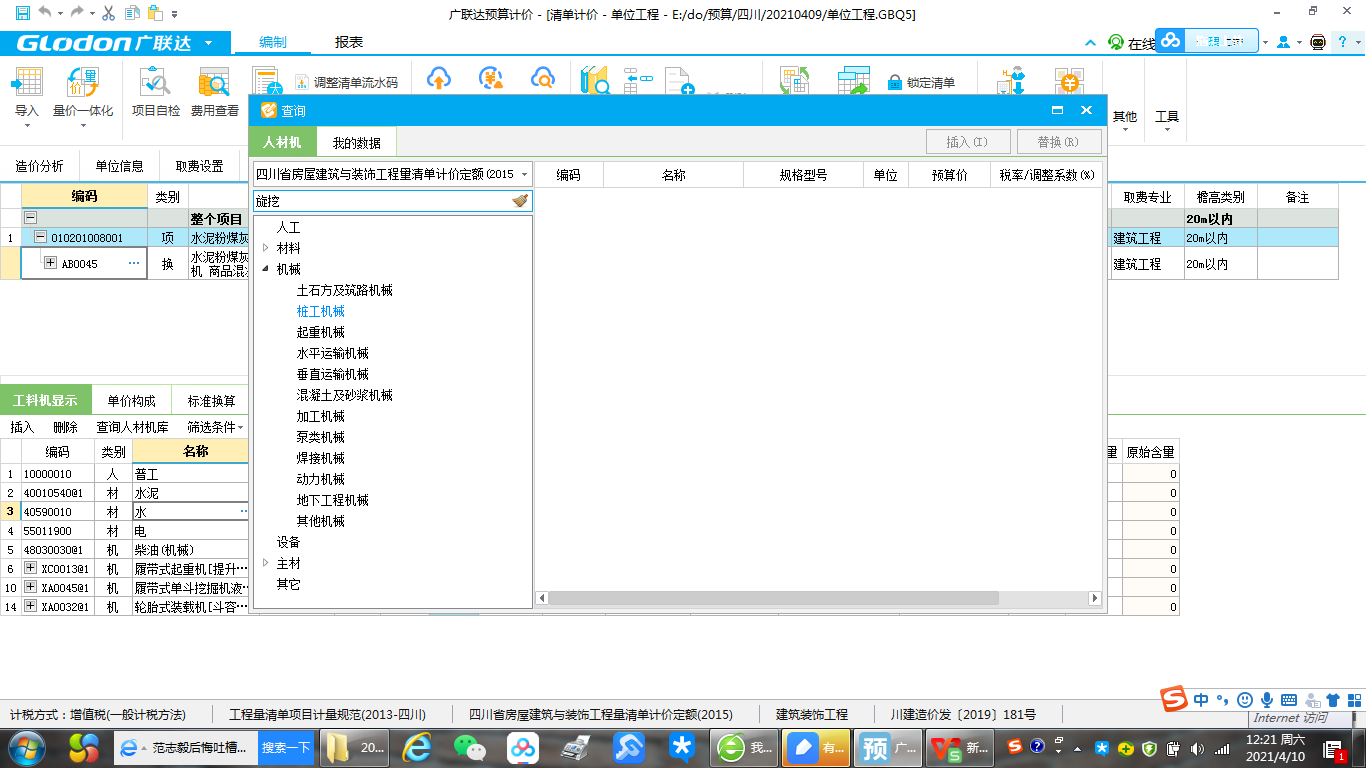1366x768 pixels.
Task: Open Internet Explorer from the taskbar
Action: [416, 747]
